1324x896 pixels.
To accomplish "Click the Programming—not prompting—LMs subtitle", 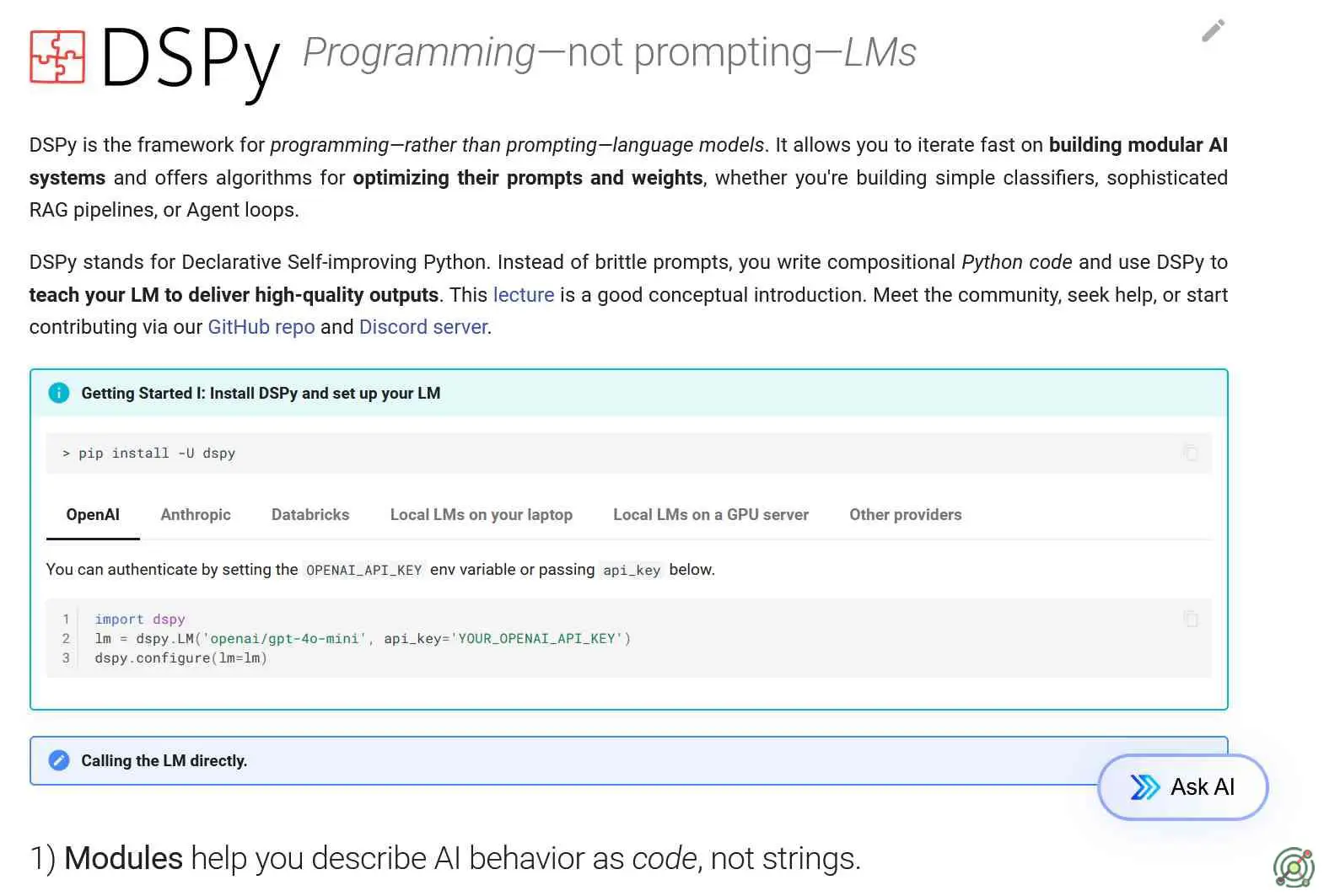I will (x=609, y=52).
